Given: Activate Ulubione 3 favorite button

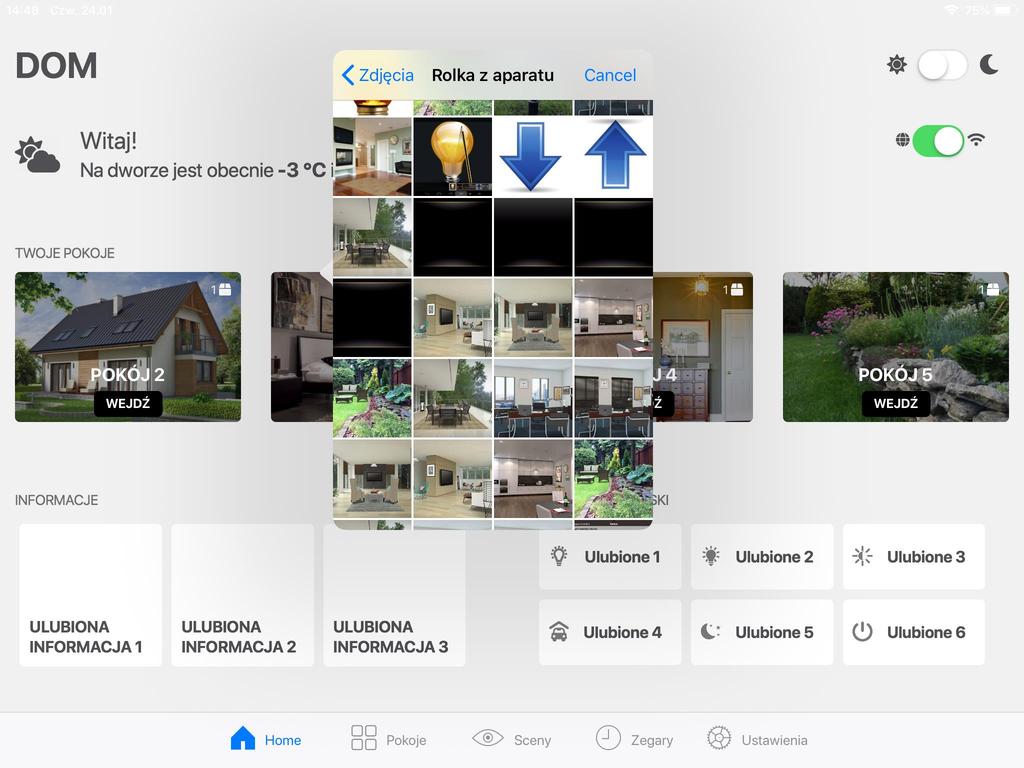Looking at the screenshot, I should pyautogui.click(x=914, y=556).
